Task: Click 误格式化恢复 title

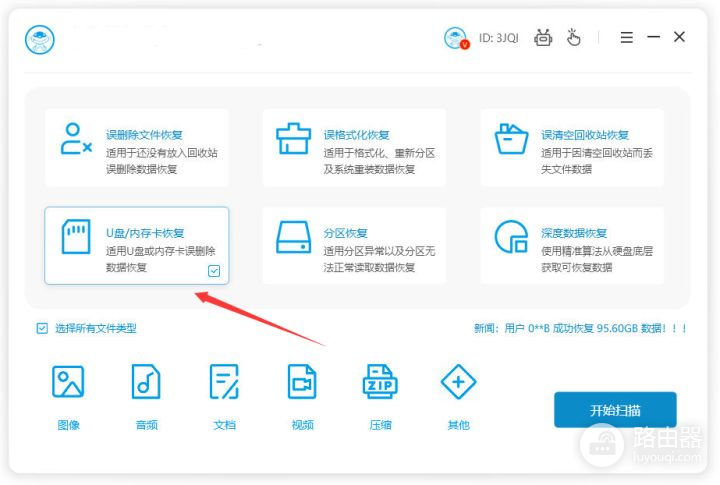Action: [356, 135]
